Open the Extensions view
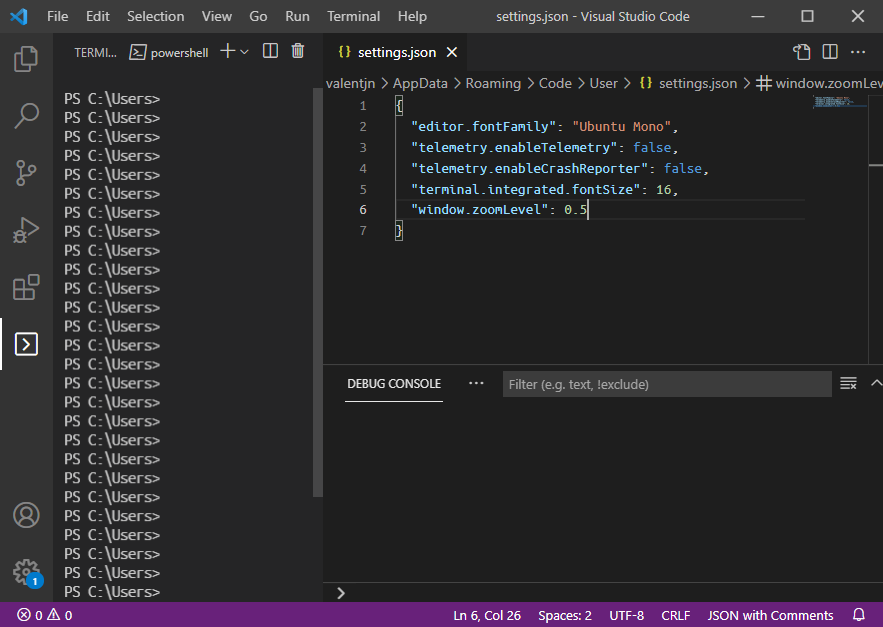 pyautogui.click(x=26, y=287)
